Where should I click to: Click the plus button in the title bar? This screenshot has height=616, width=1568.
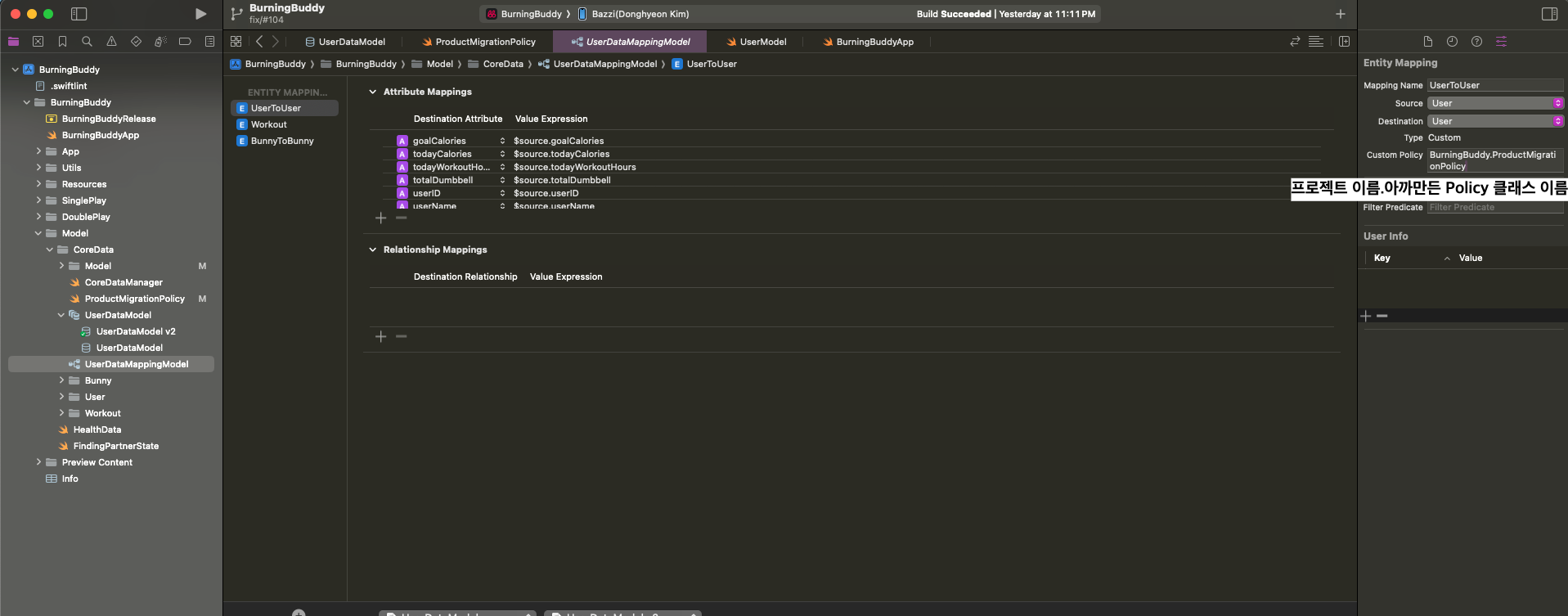tap(1341, 14)
